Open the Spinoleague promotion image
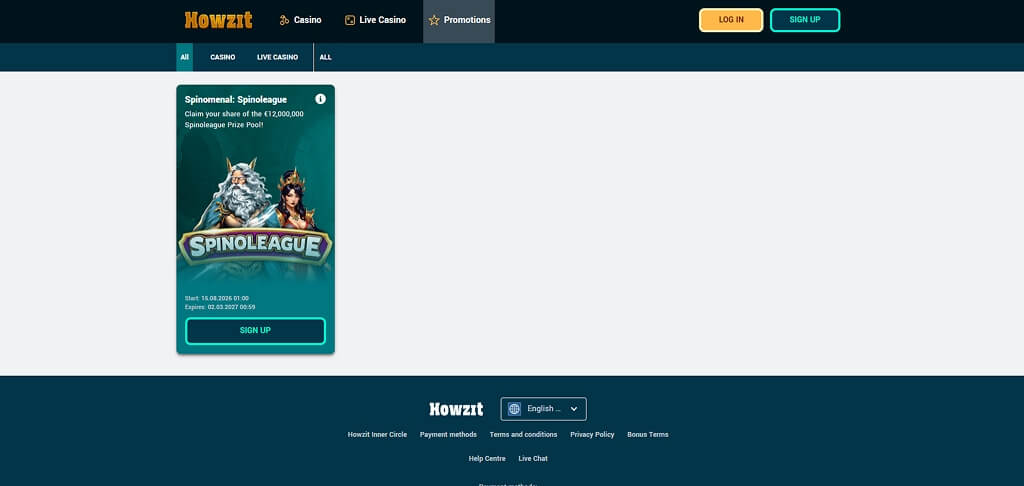Image resolution: width=1024 pixels, height=486 pixels. [x=255, y=219]
